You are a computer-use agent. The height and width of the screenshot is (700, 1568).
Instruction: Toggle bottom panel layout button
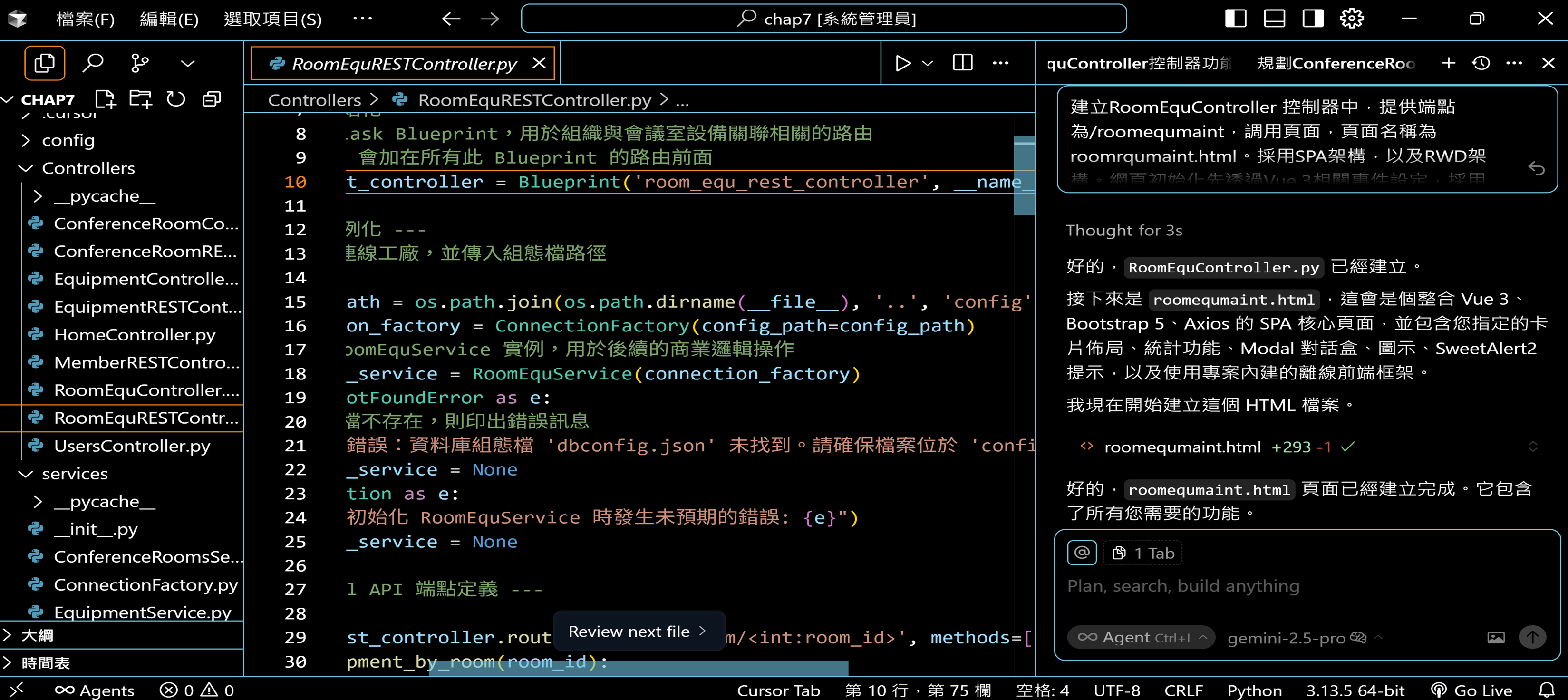tap(1275, 18)
